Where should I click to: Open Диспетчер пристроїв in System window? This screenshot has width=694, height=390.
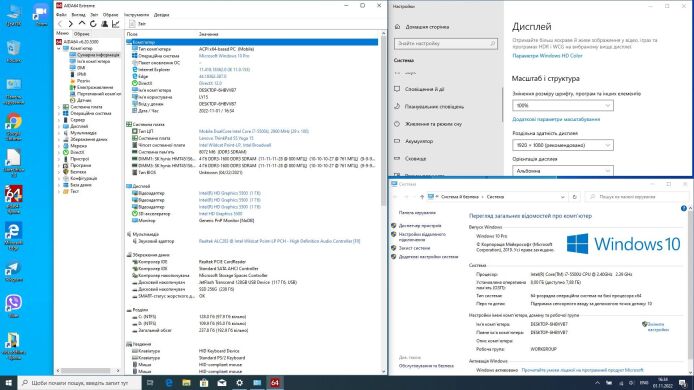(x=420, y=226)
